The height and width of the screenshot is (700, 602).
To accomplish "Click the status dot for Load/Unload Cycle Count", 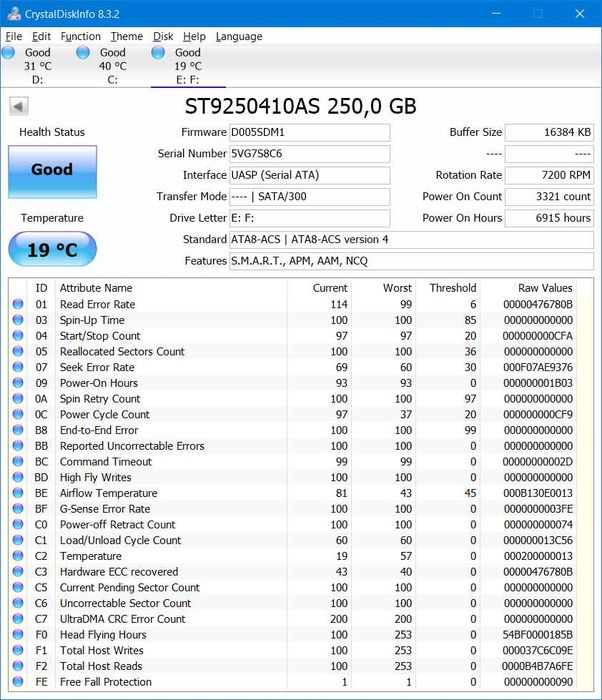I will point(18,540).
